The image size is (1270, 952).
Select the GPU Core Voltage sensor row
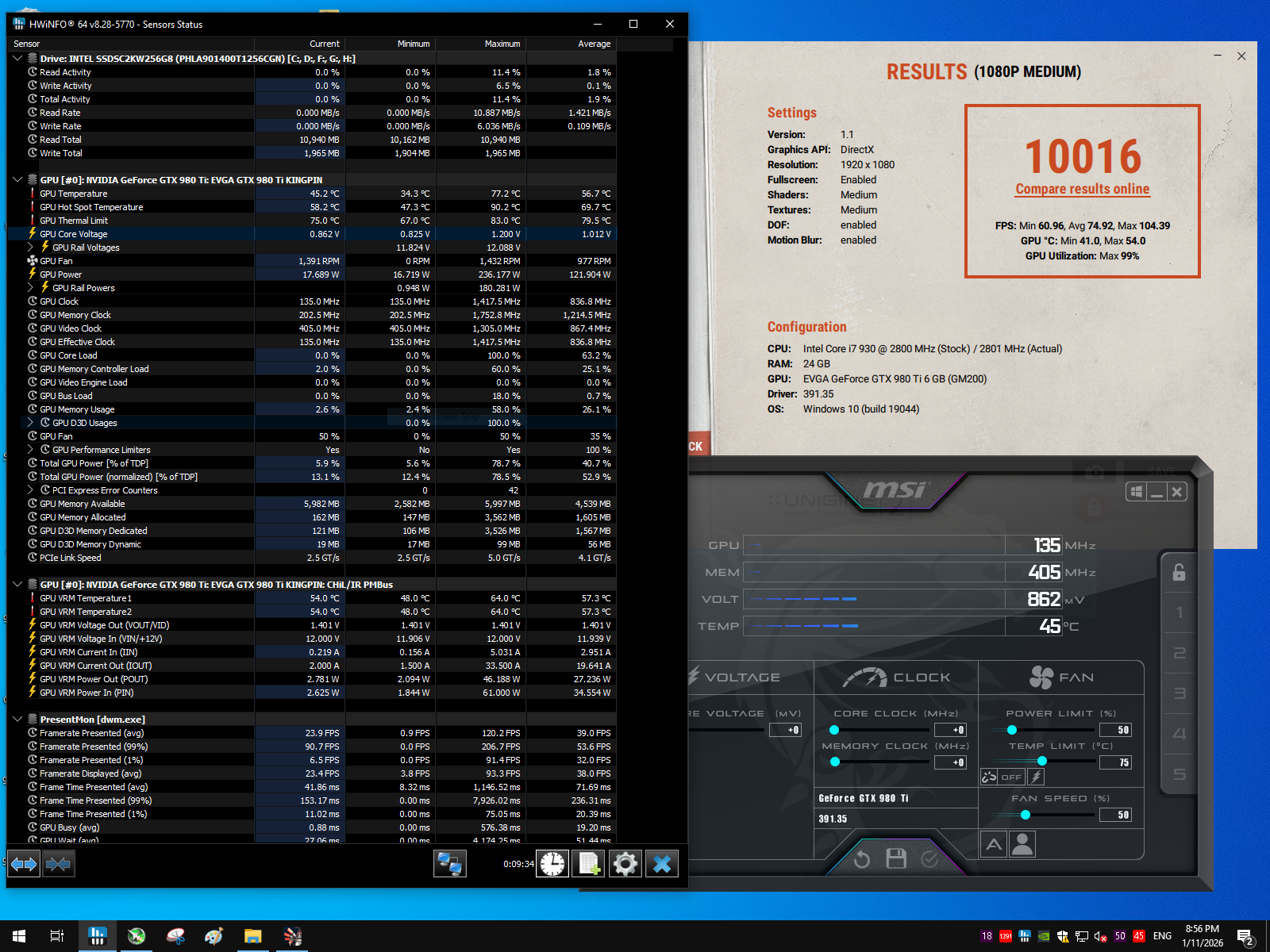tap(312, 234)
